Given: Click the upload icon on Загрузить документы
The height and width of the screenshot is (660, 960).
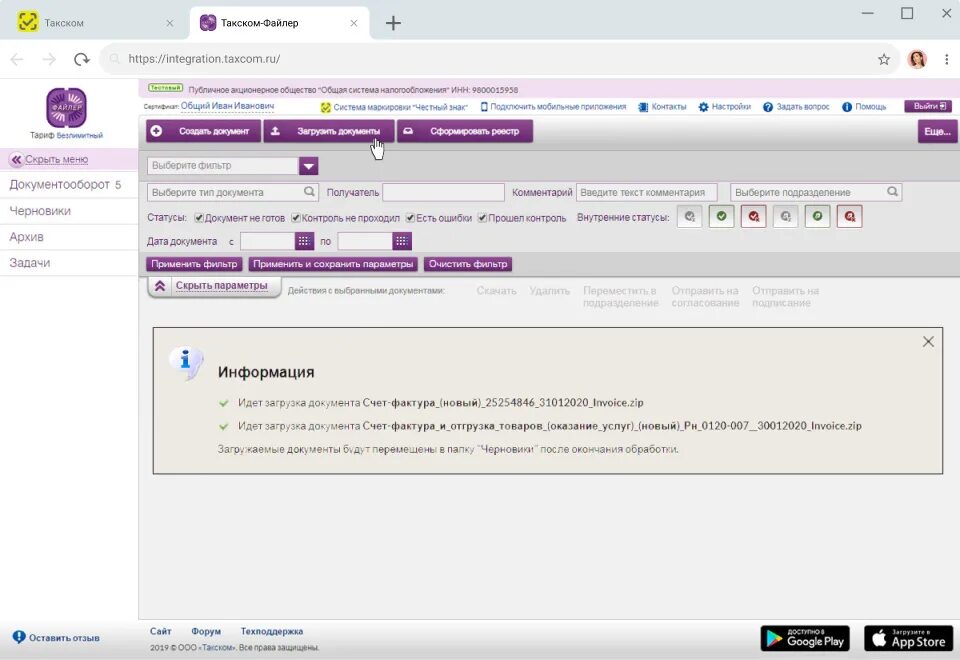Looking at the screenshot, I should [x=276, y=131].
